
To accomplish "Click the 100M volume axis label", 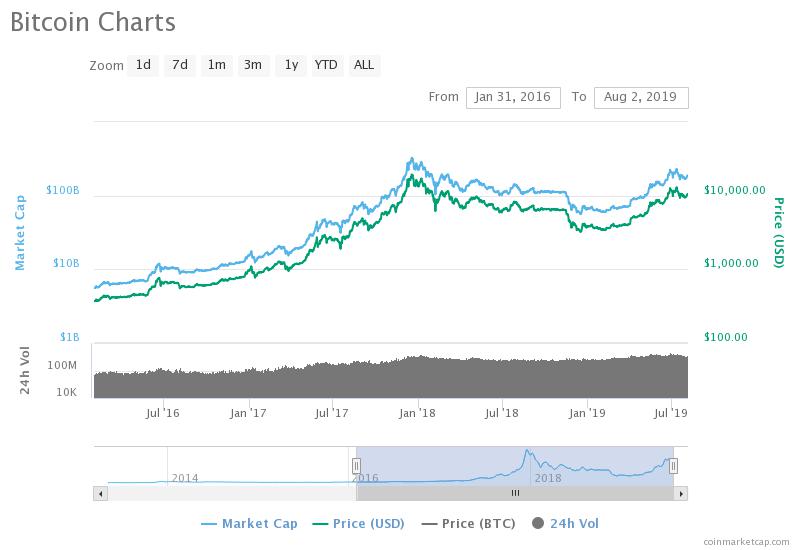I will [62, 365].
